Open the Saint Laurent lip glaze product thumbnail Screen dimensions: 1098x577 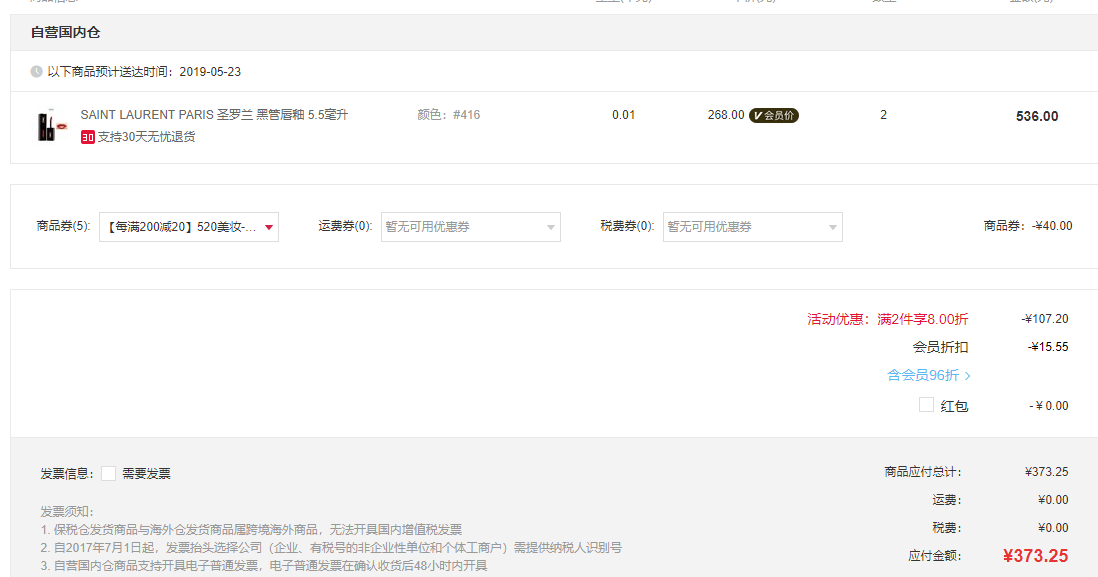53,125
